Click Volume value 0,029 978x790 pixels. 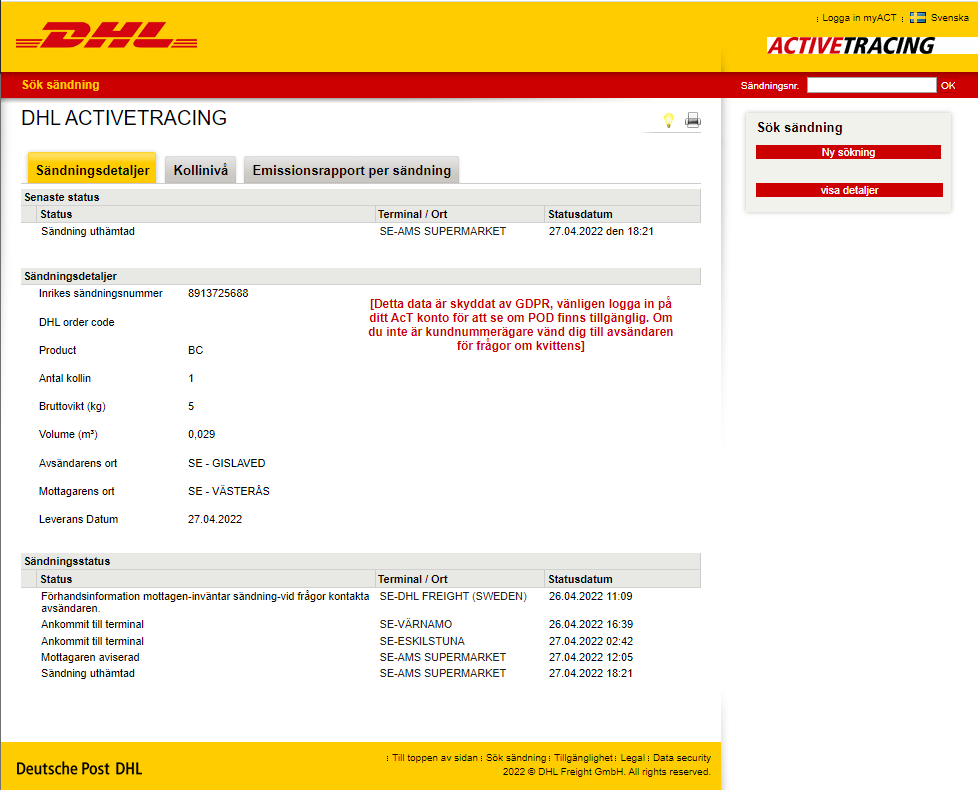tap(201, 434)
